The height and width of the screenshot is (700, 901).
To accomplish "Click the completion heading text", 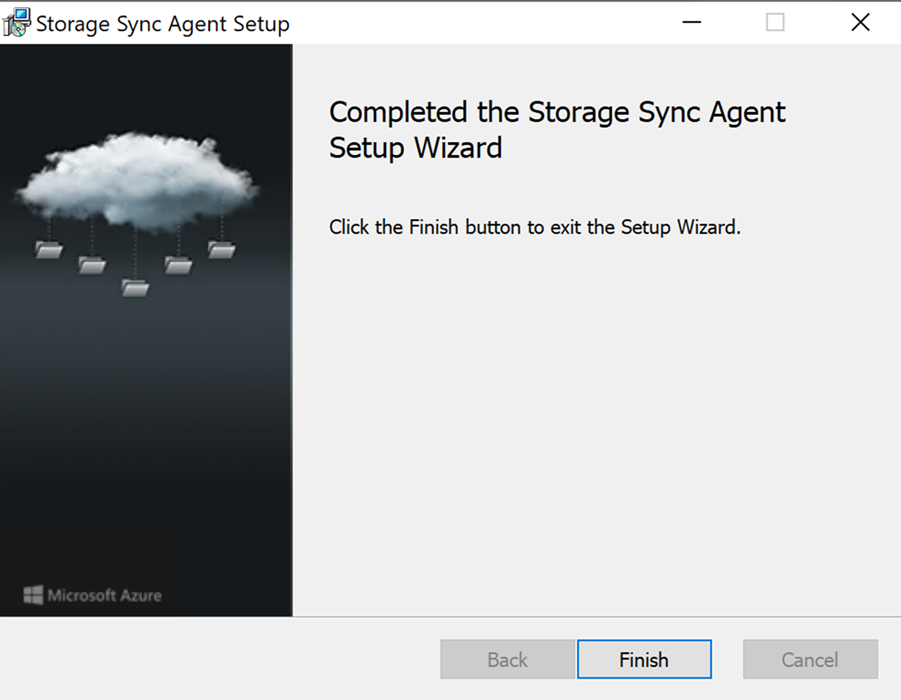I will click(x=555, y=130).
